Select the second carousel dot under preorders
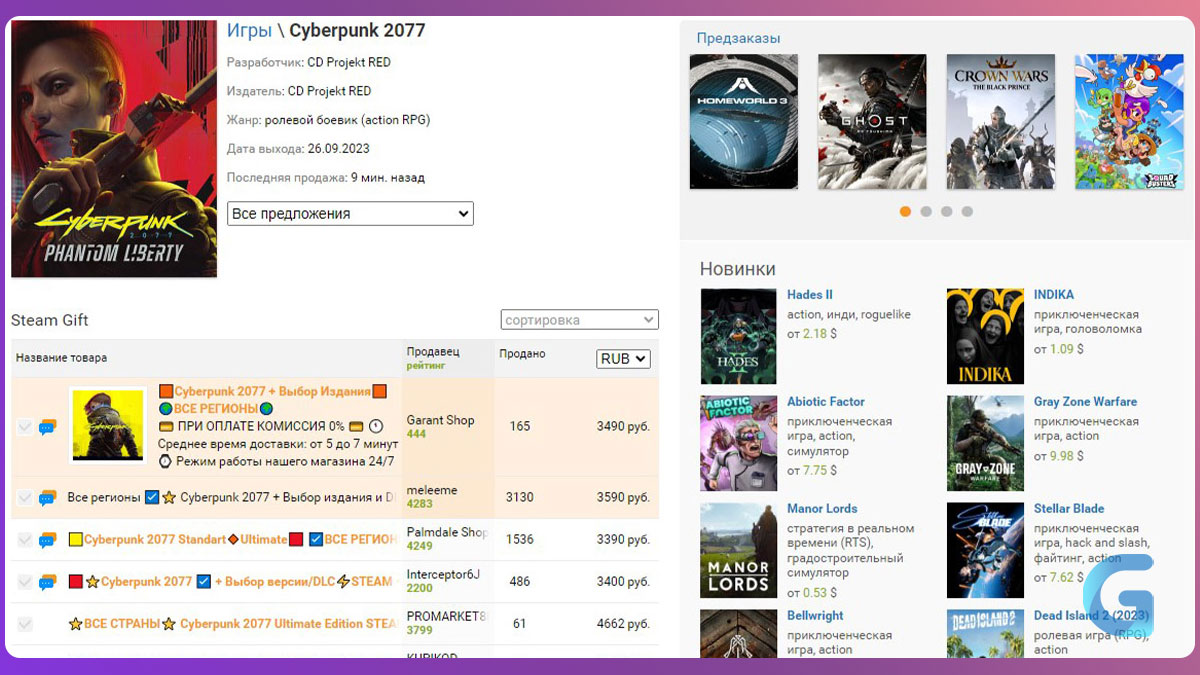 point(926,211)
